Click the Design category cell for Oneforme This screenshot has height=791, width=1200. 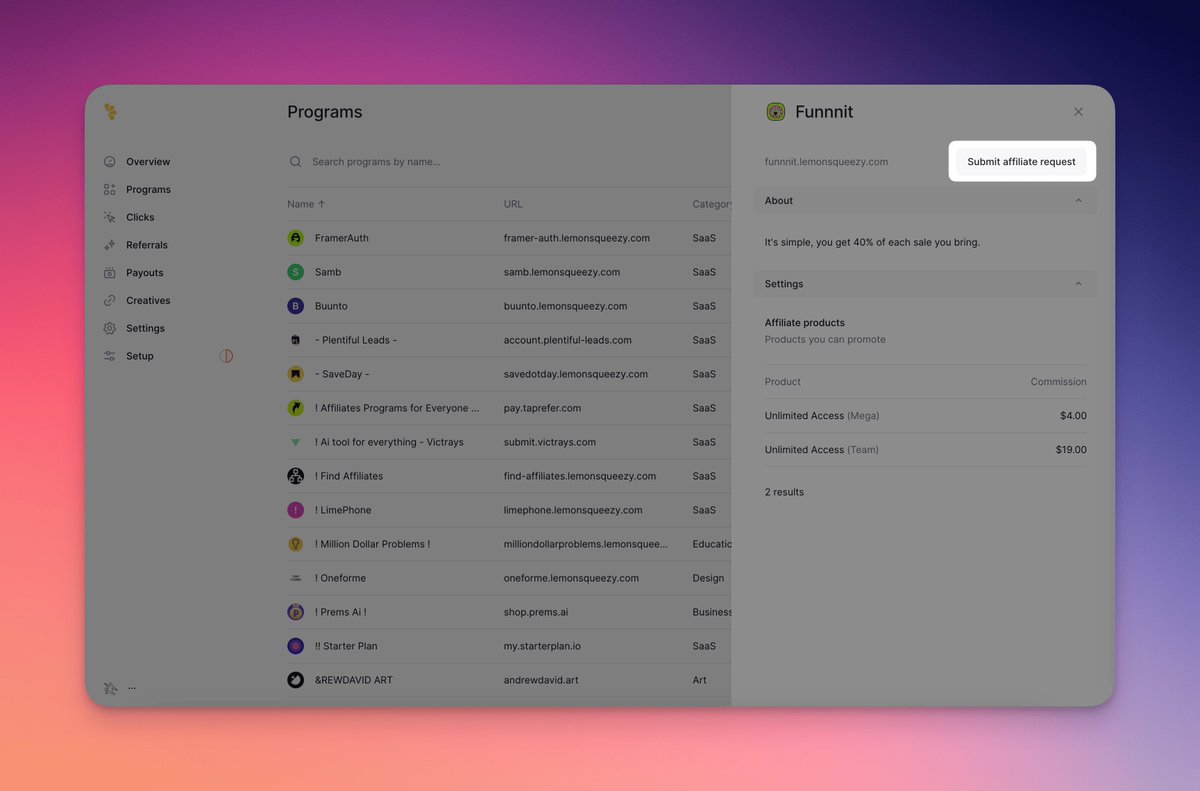click(708, 578)
